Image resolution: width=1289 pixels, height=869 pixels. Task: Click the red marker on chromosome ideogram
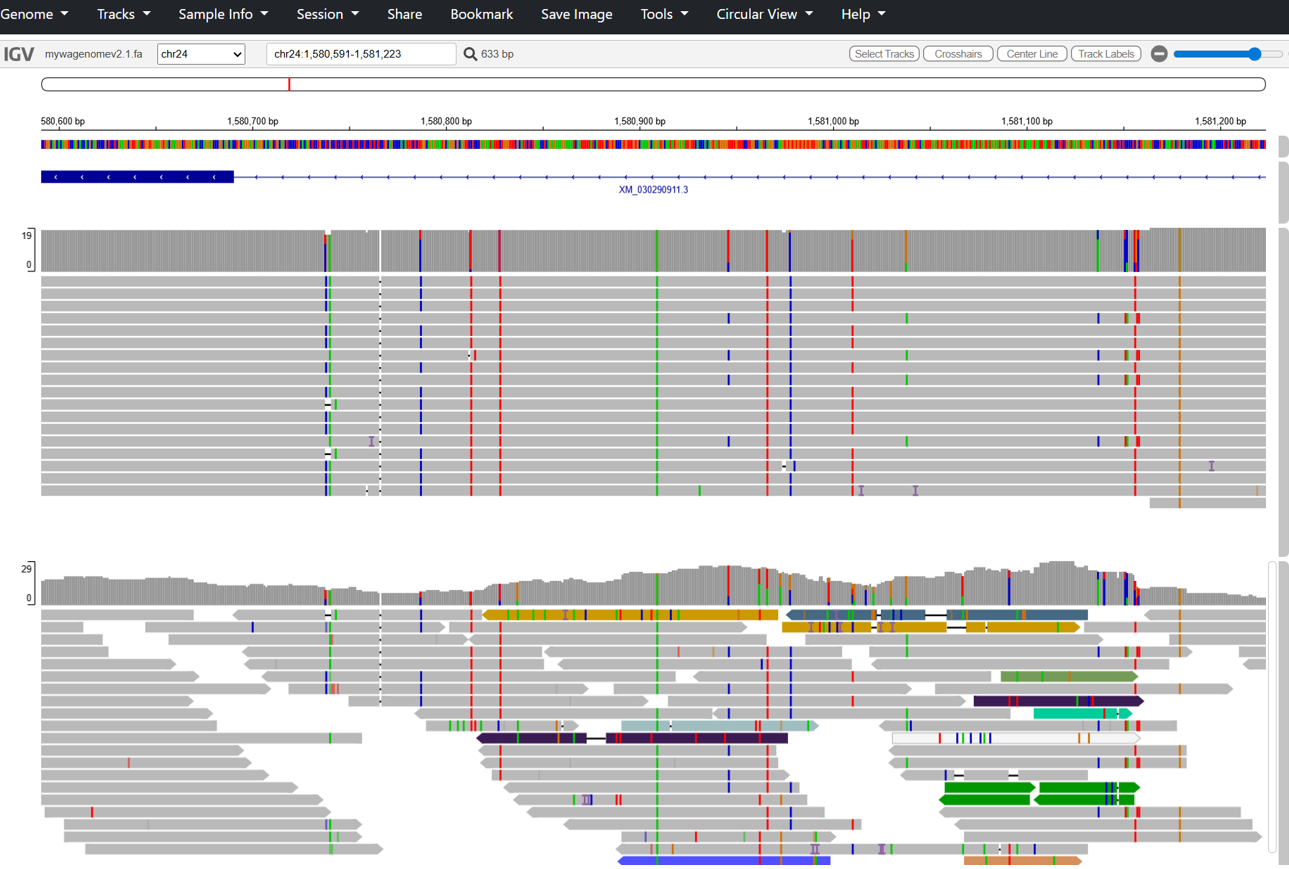[289, 84]
